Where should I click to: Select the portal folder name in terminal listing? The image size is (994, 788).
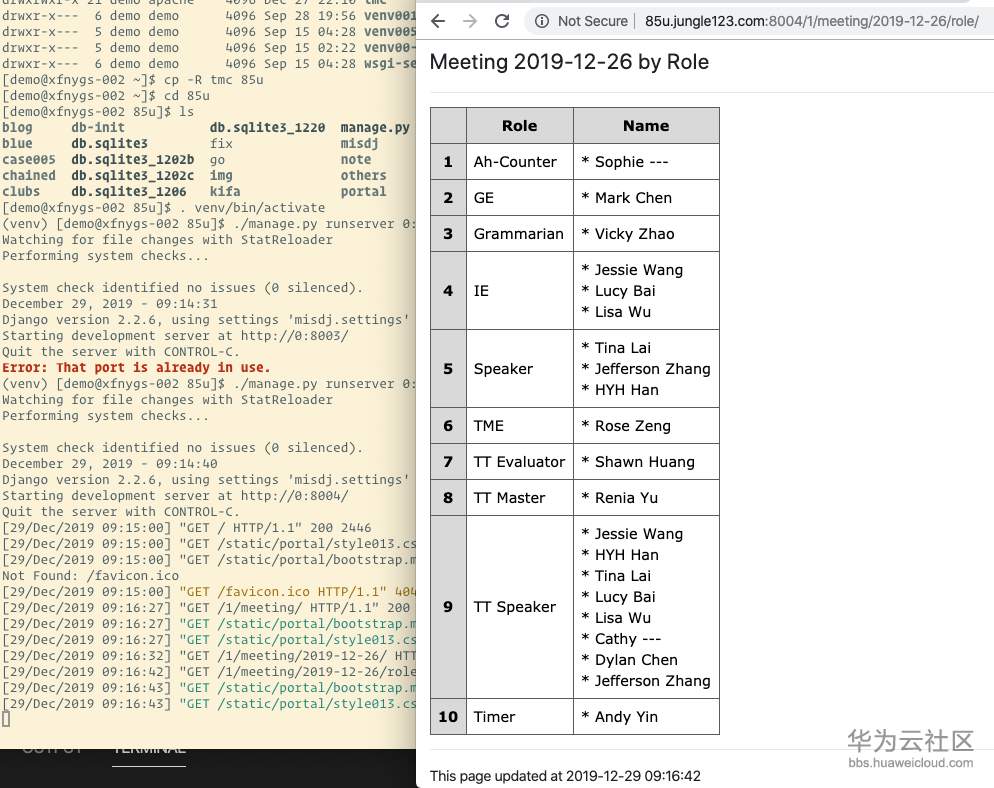point(363,191)
